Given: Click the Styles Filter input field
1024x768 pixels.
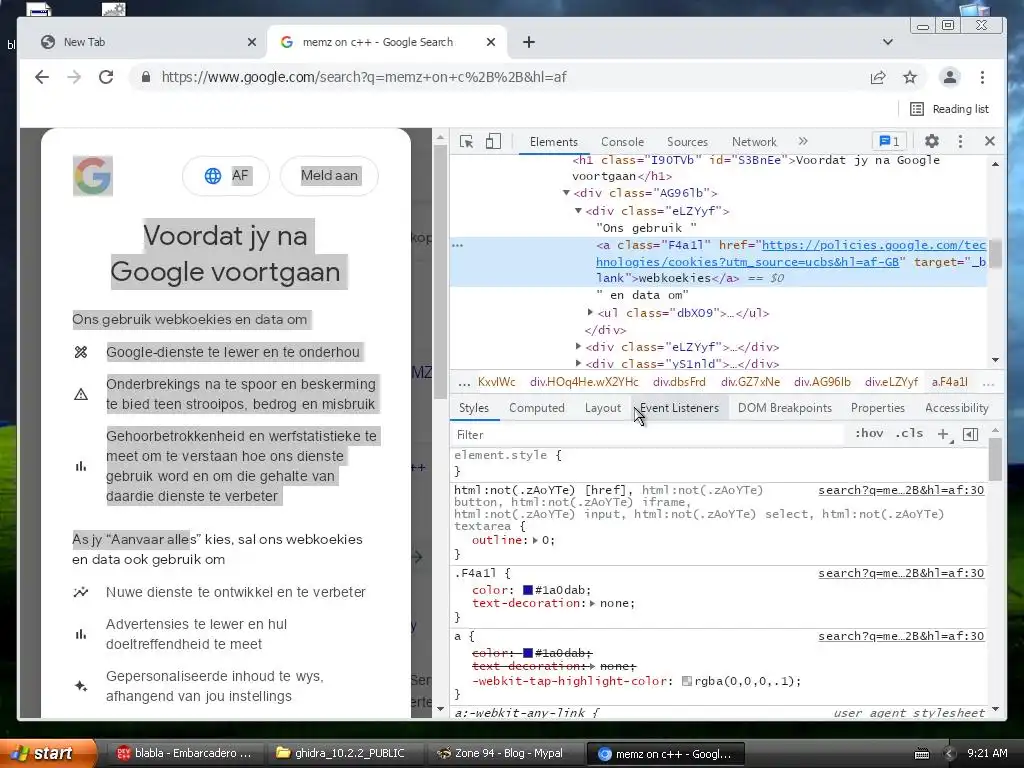Looking at the screenshot, I should [648, 435].
